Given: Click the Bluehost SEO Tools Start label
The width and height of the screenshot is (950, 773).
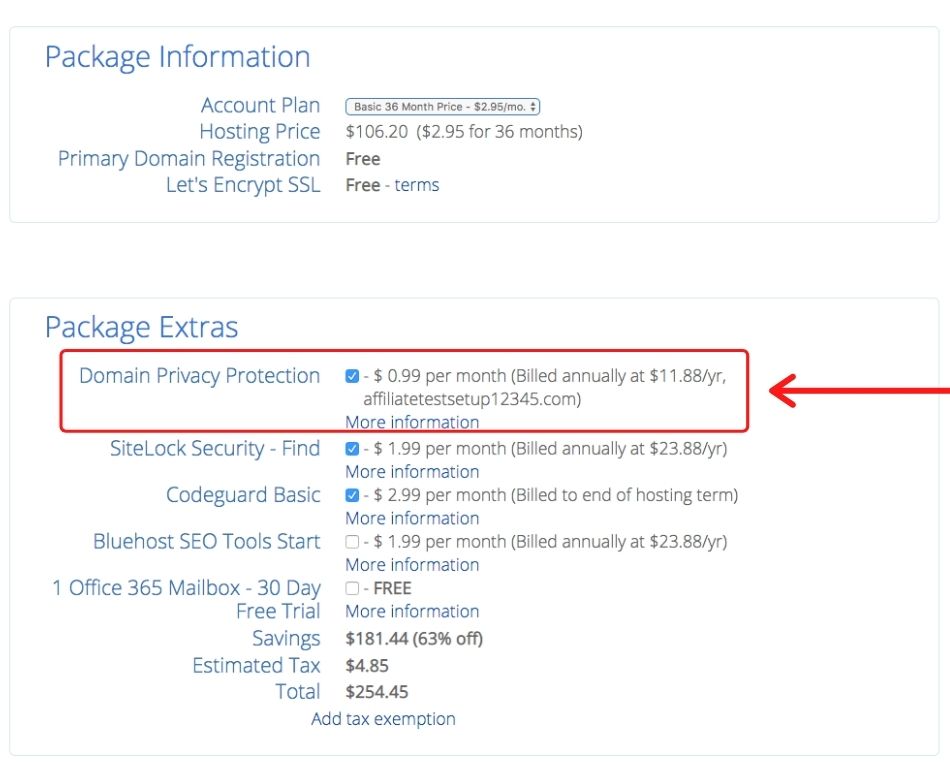Looking at the screenshot, I should (x=207, y=542).
